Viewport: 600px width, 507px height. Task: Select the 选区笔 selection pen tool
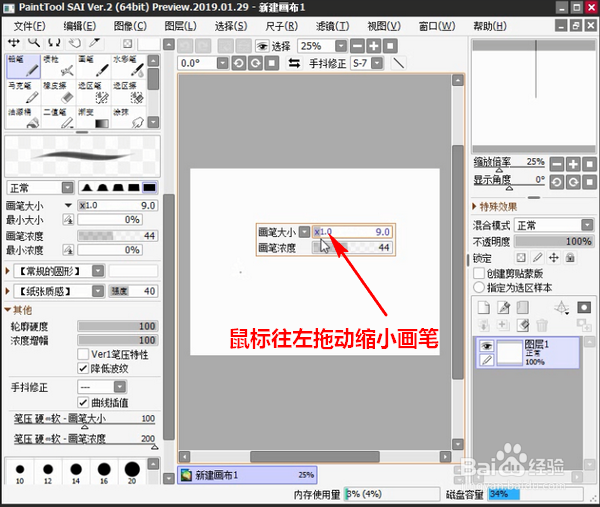pyautogui.click(x=93, y=92)
